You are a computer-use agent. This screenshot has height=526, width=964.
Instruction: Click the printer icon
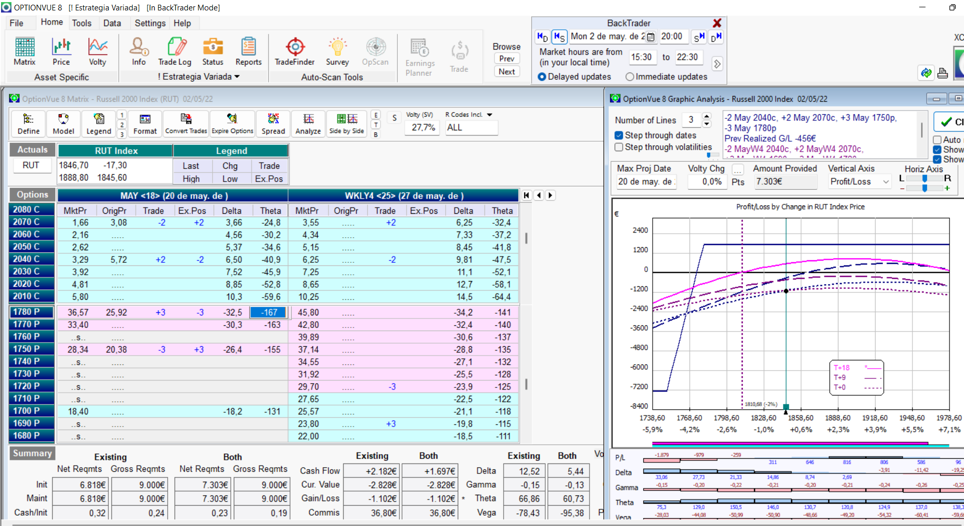tap(942, 73)
